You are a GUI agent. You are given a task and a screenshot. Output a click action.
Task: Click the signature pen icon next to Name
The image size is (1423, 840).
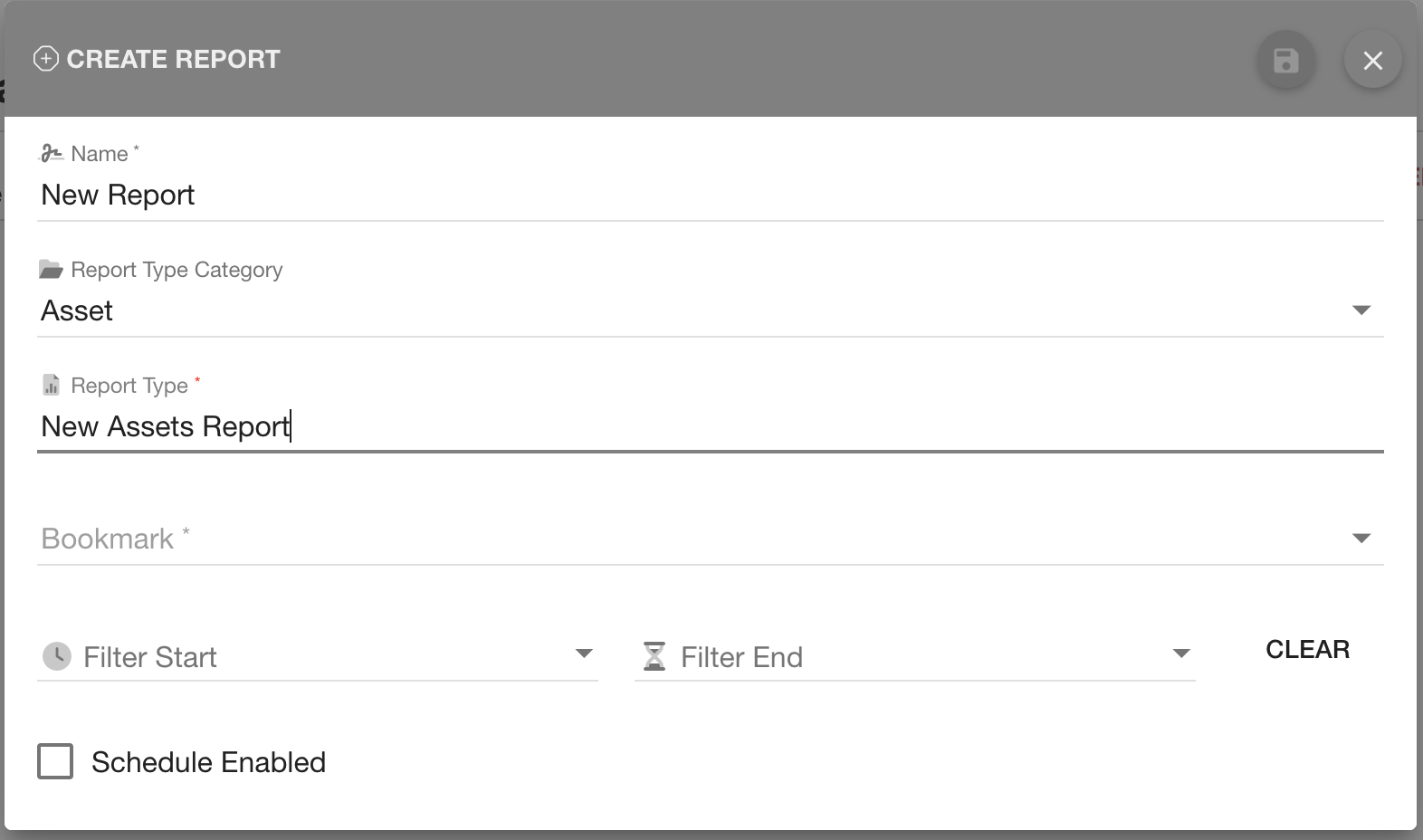pyautogui.click(x=51, y=152)
